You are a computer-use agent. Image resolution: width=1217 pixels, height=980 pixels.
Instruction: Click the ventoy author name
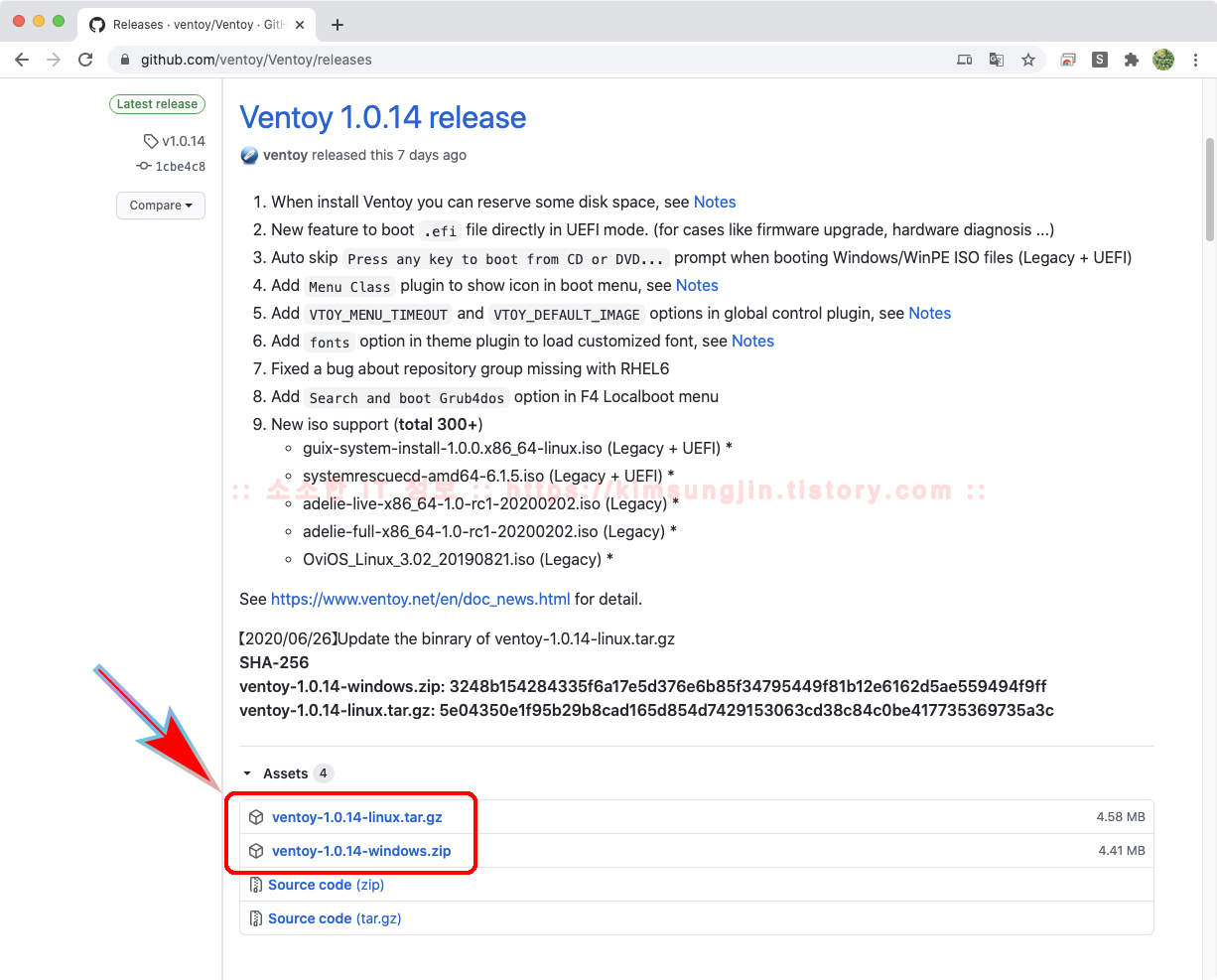285,155
